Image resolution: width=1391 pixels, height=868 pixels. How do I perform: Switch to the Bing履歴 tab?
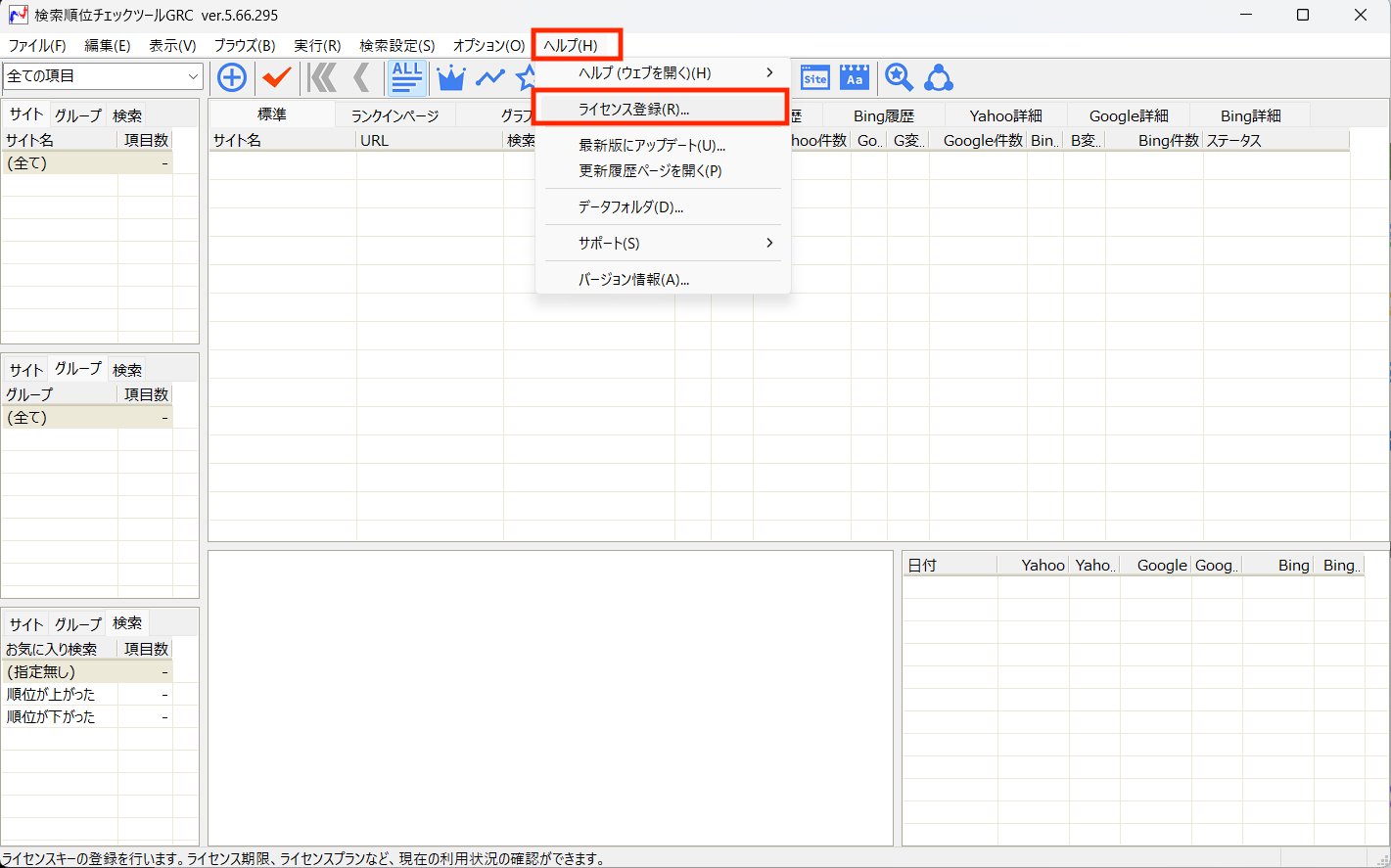pyautogui.click(x=884, y=115)
